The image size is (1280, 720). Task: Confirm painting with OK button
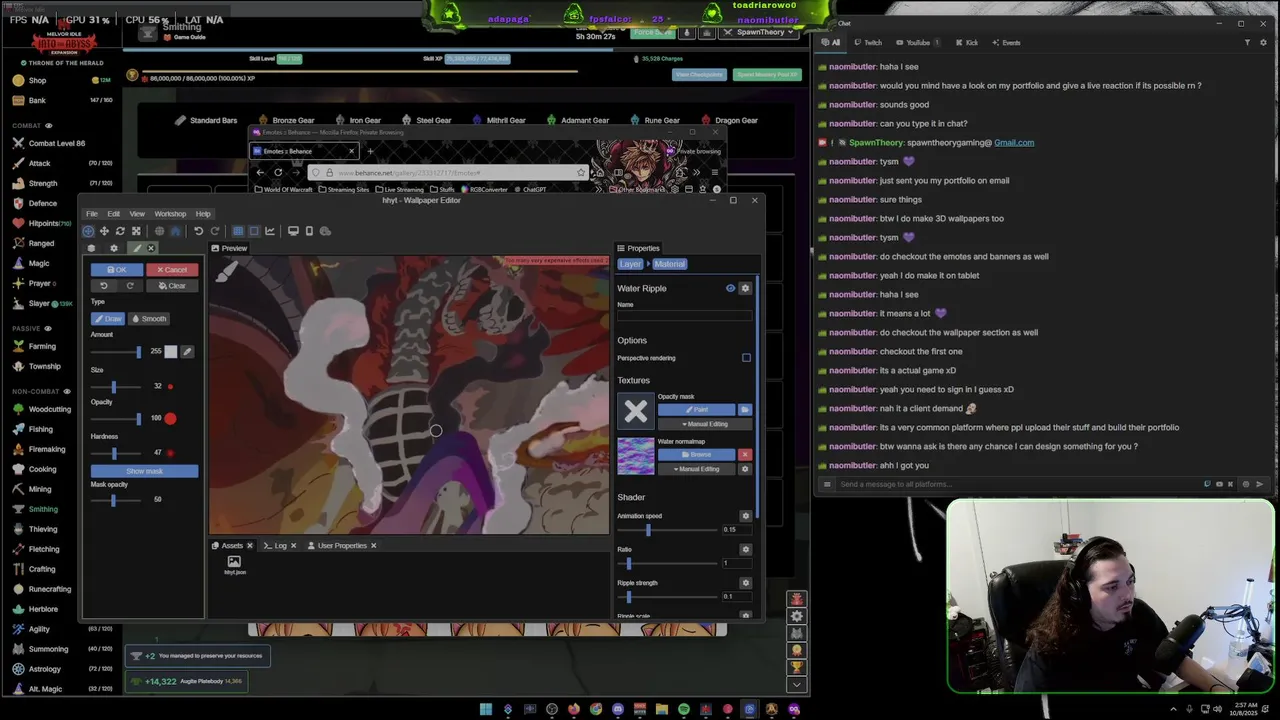tap(116, 270)
